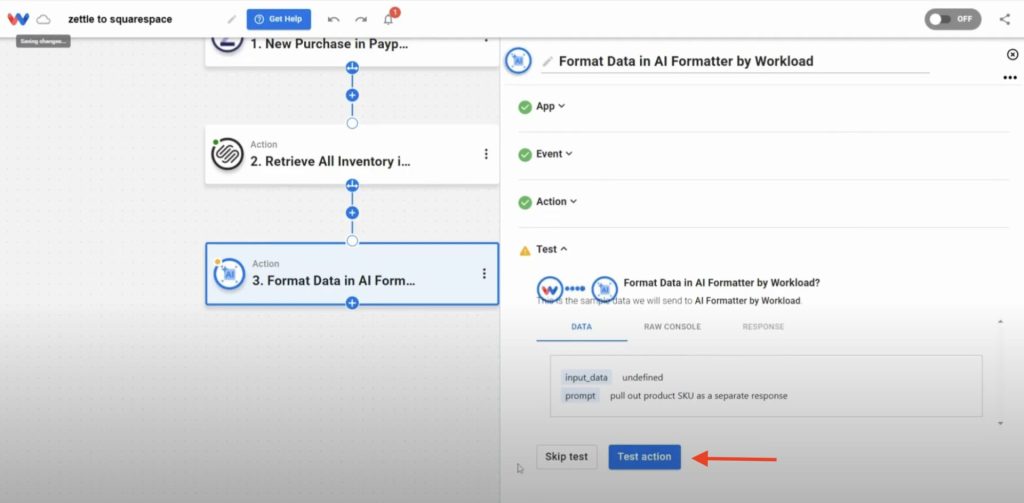Click the cloud save status icon
Image resolution: width=1024 pixels, height=503 pixels.
tap(43, 20)
